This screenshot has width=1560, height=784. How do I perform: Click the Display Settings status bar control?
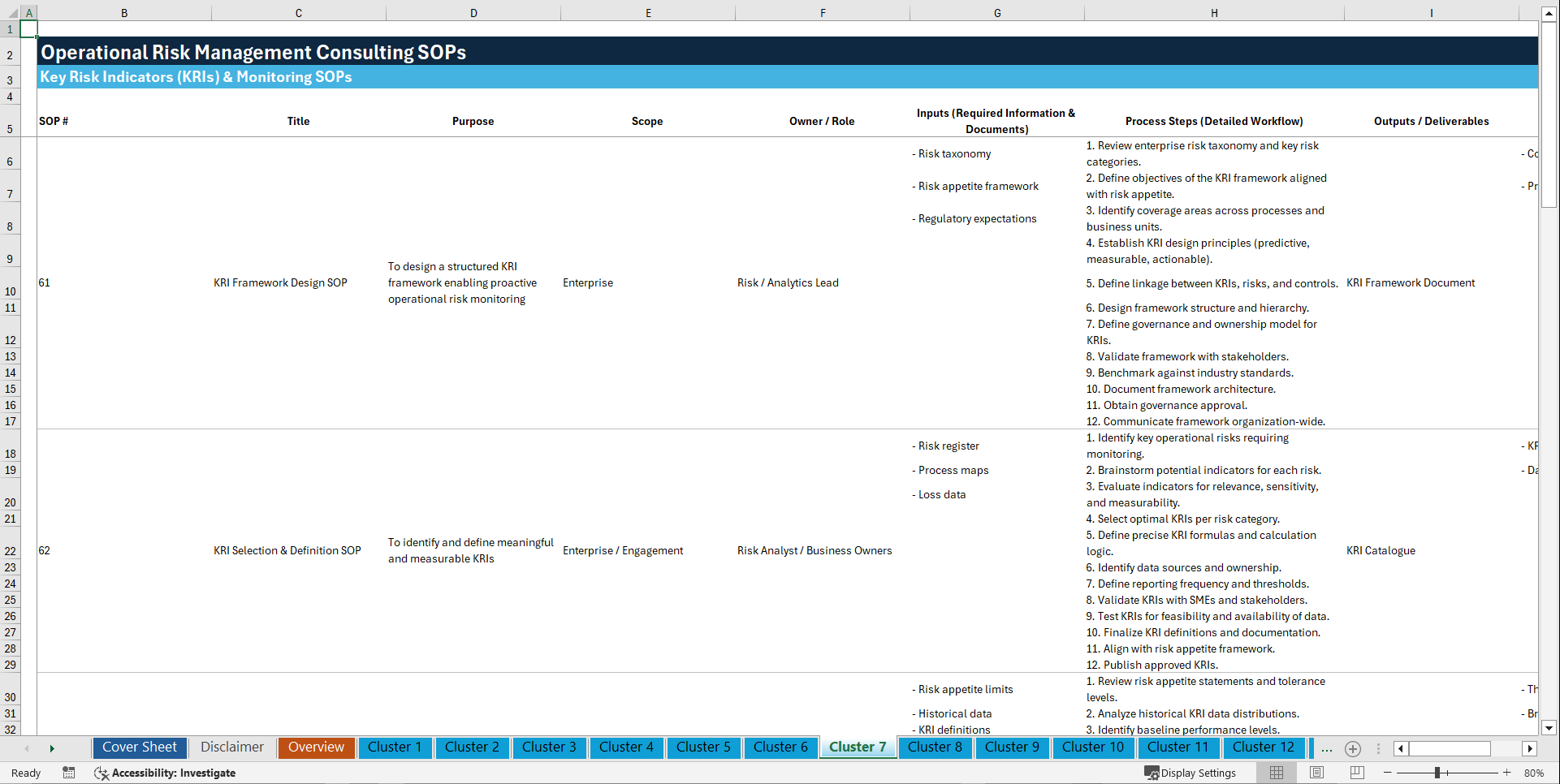[x=1191, y=773]
